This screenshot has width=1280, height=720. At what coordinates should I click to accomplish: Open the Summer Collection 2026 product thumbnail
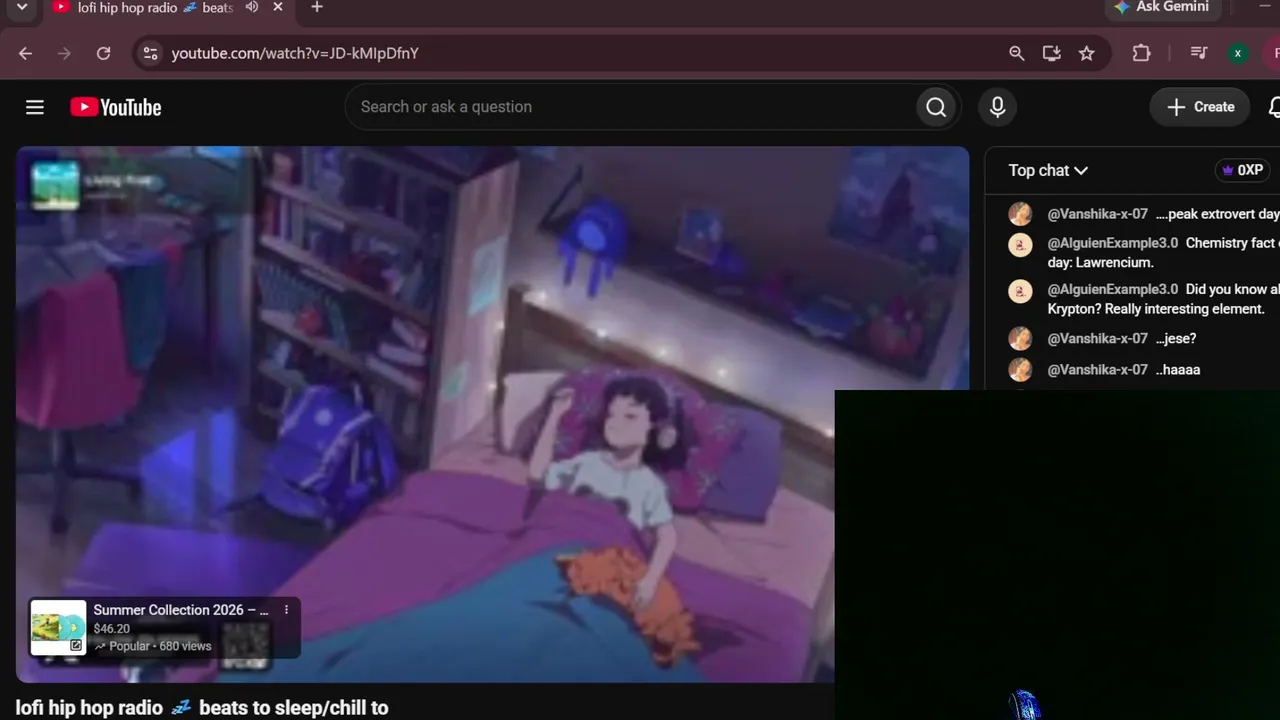(58, 627)
